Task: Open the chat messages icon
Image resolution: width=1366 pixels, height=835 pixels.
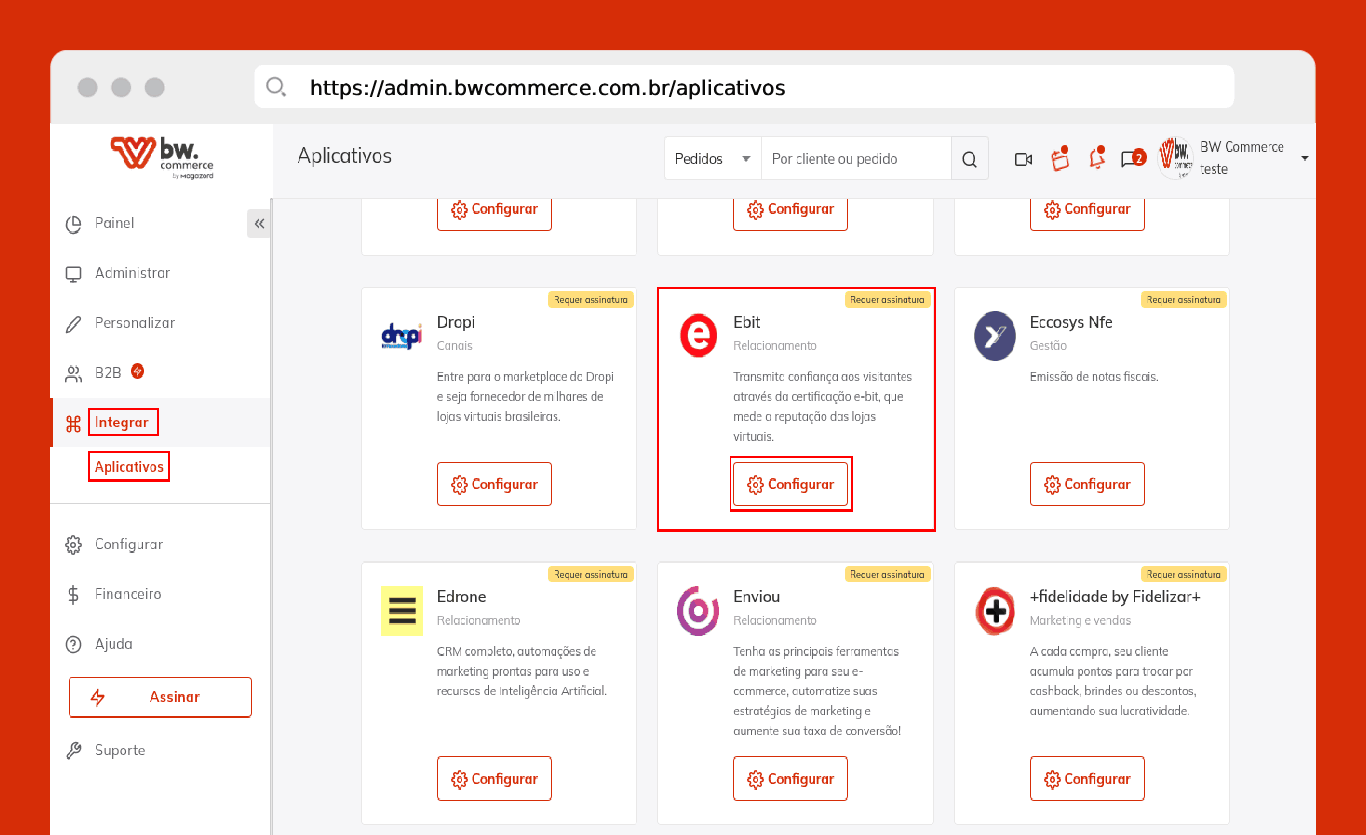Action: 1132,158
